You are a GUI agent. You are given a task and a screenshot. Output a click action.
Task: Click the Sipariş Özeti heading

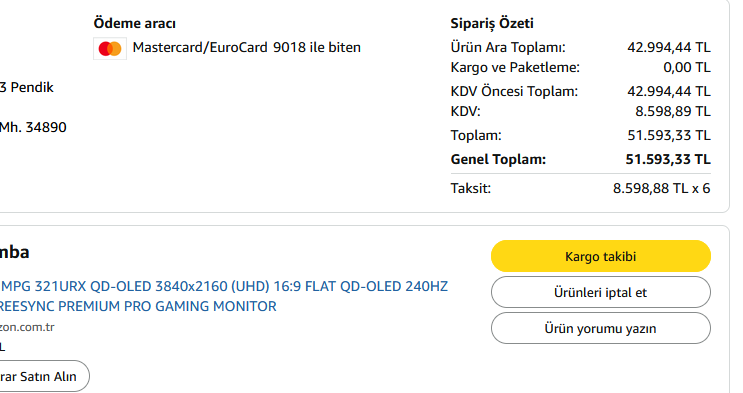pos(492,23)
